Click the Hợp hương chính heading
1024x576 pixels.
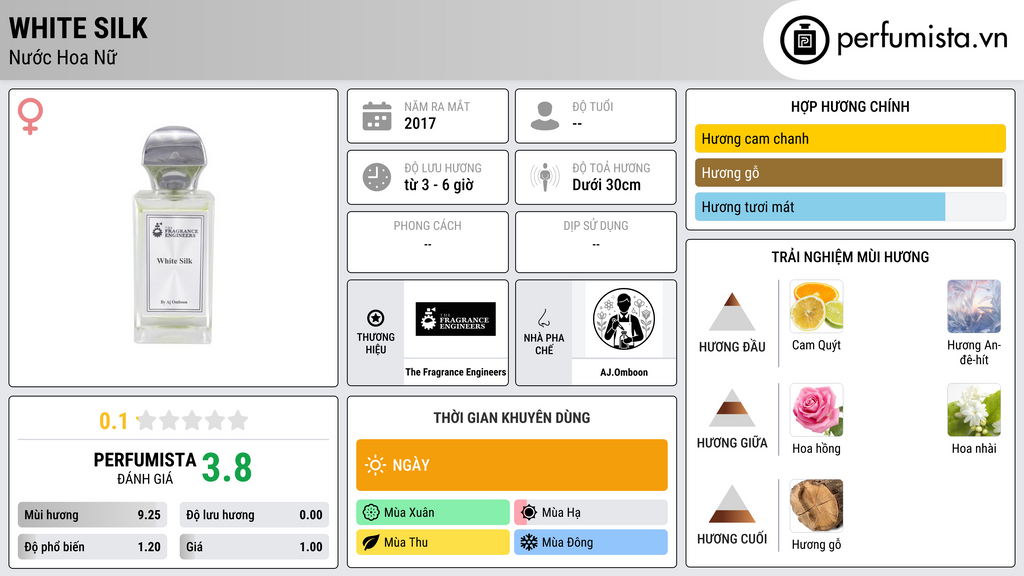tap(850, 106)
